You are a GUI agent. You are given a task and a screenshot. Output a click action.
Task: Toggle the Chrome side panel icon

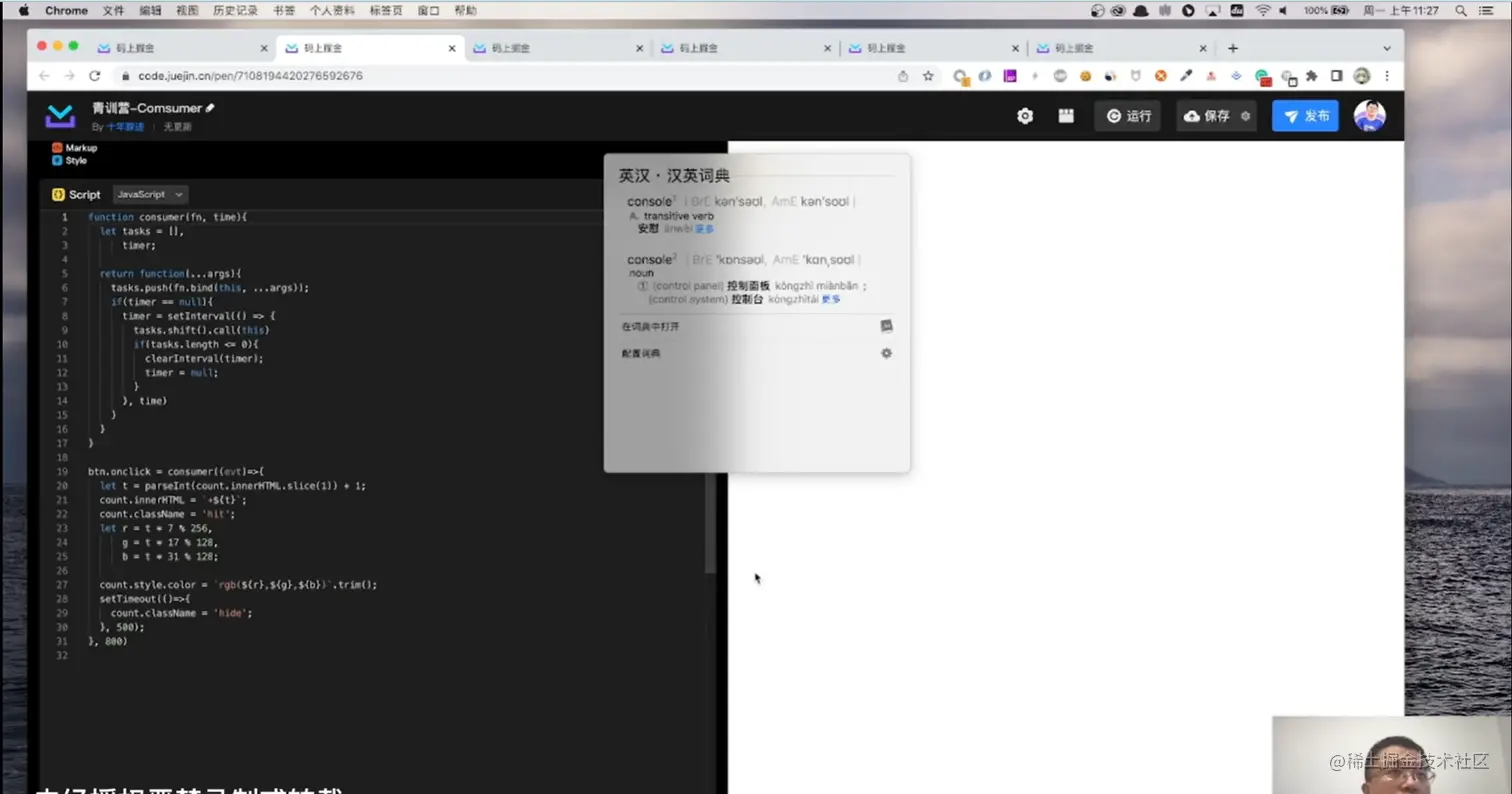pyautogui.click(x=1336, y=76)
